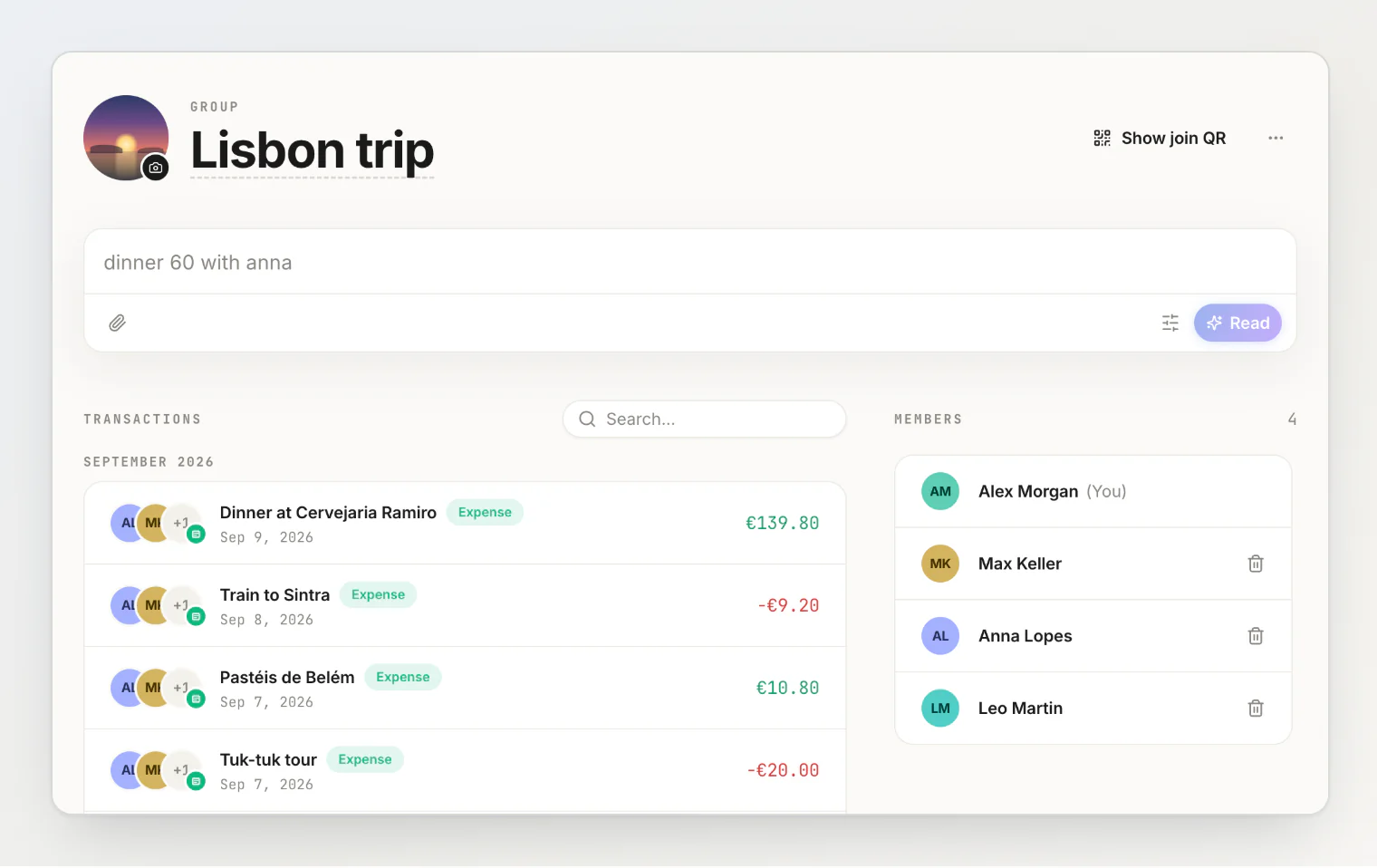Open the Train to Sintra transaction
1377x868 pixels.
coord(465,605)
